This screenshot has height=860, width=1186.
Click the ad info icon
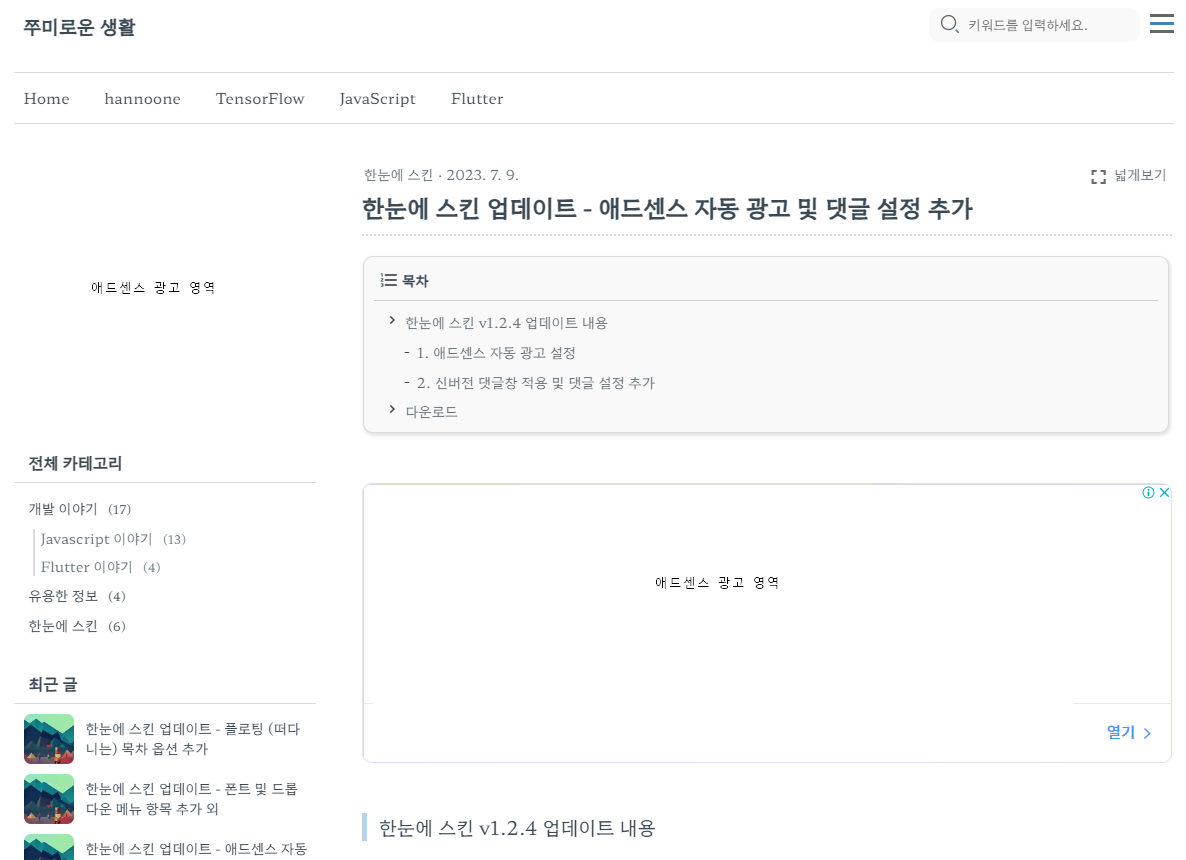[x=1148, y=492]
